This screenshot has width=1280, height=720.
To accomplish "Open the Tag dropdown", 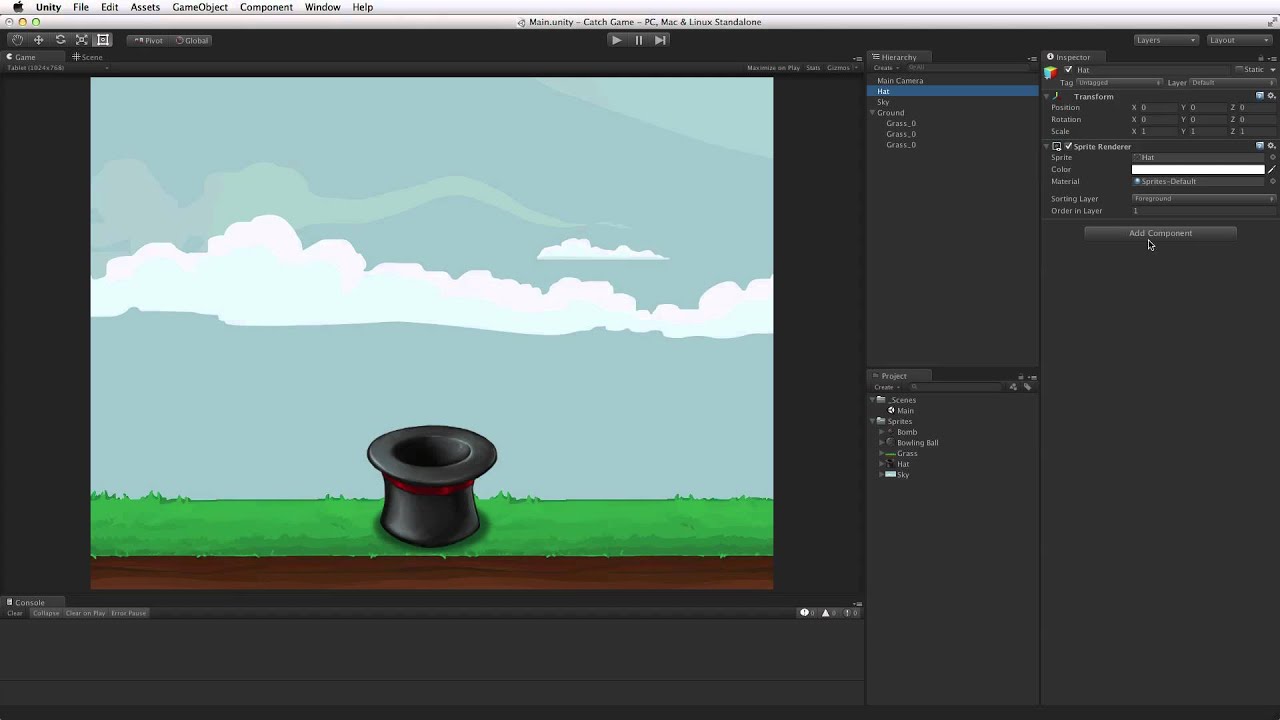I will (1119, 83).
